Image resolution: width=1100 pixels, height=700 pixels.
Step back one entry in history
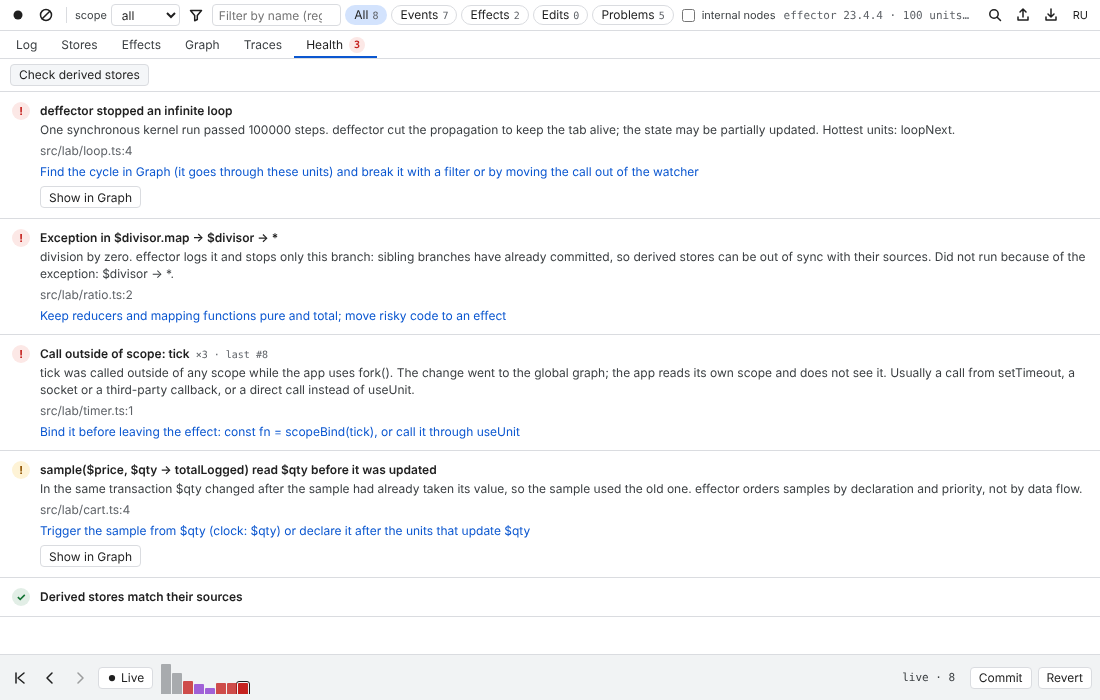coord(50,678)
